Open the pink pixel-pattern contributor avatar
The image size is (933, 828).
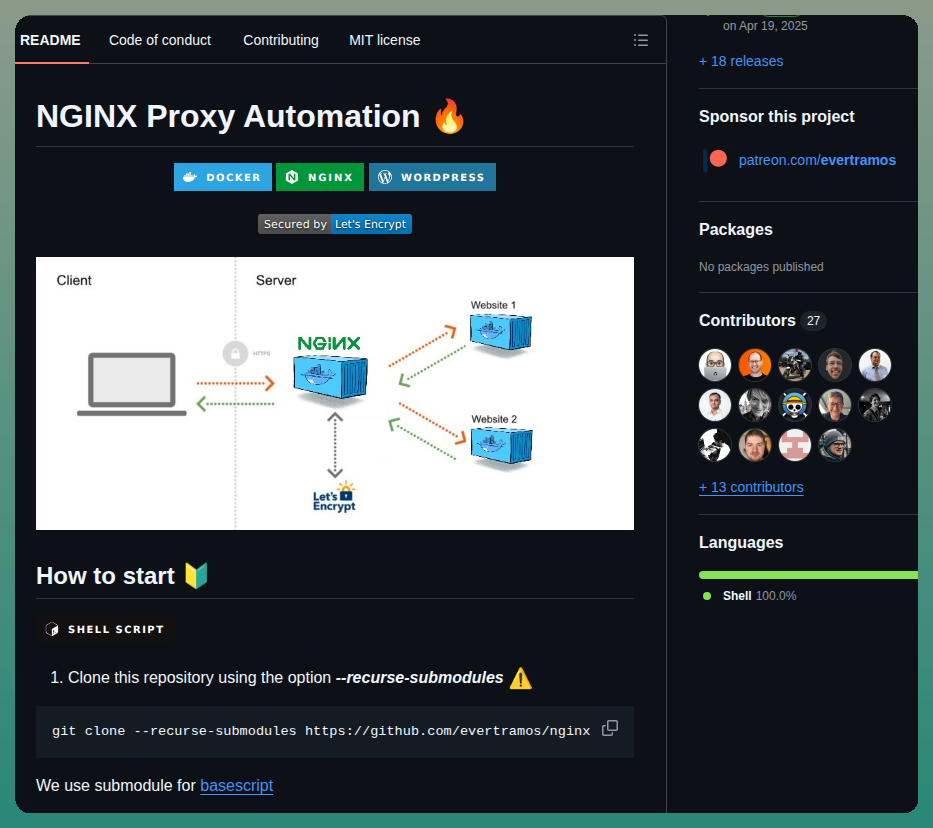click(795, 445)
